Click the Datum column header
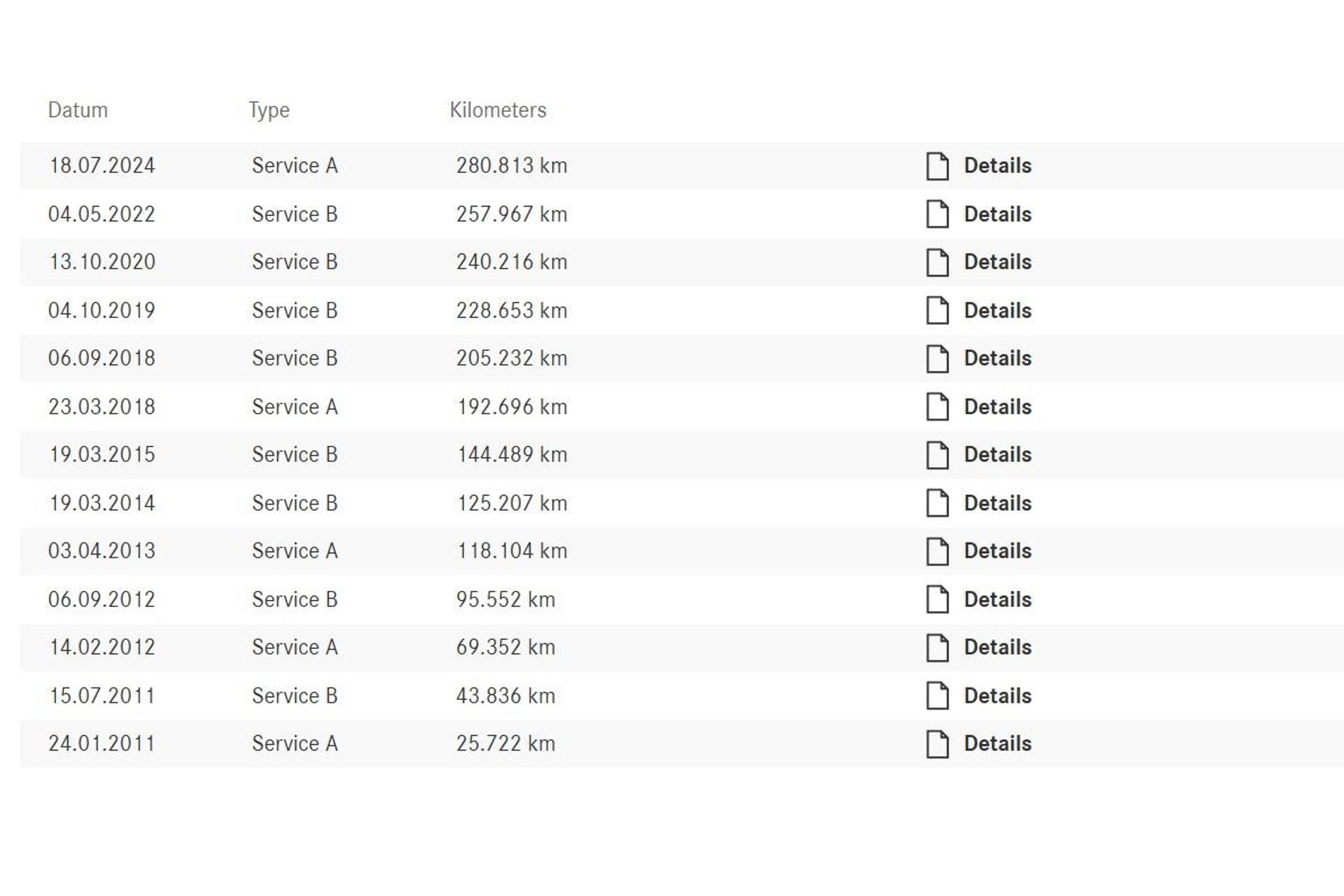This screenshot has height=896, width=1344. pyautogui.click(x=78, y=110)
